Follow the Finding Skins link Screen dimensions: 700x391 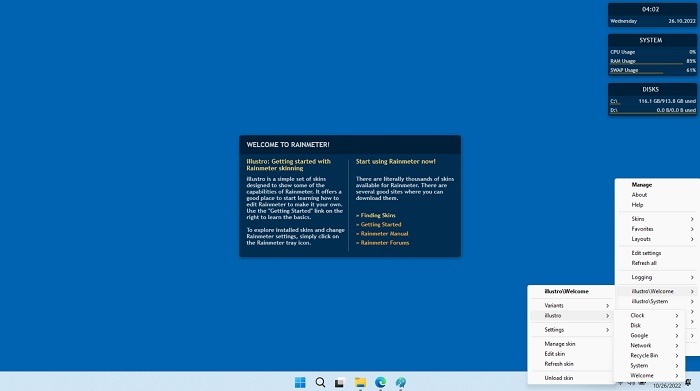point(375,215)
